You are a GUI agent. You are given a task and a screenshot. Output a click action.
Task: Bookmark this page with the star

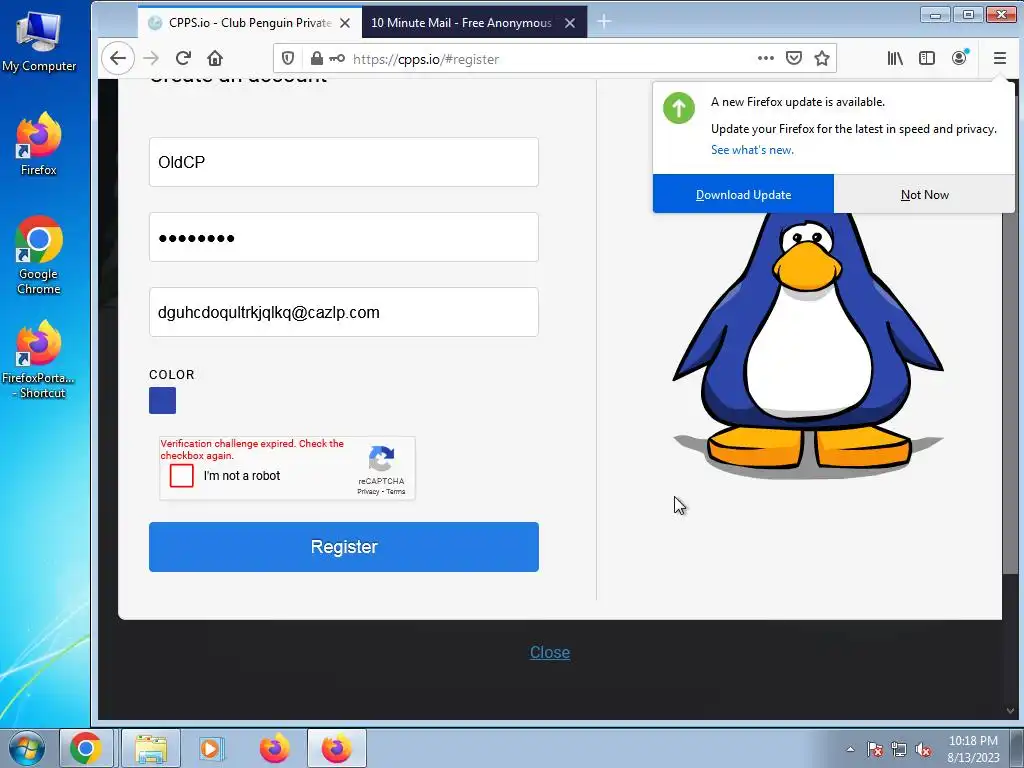click(x=822, y=59)
